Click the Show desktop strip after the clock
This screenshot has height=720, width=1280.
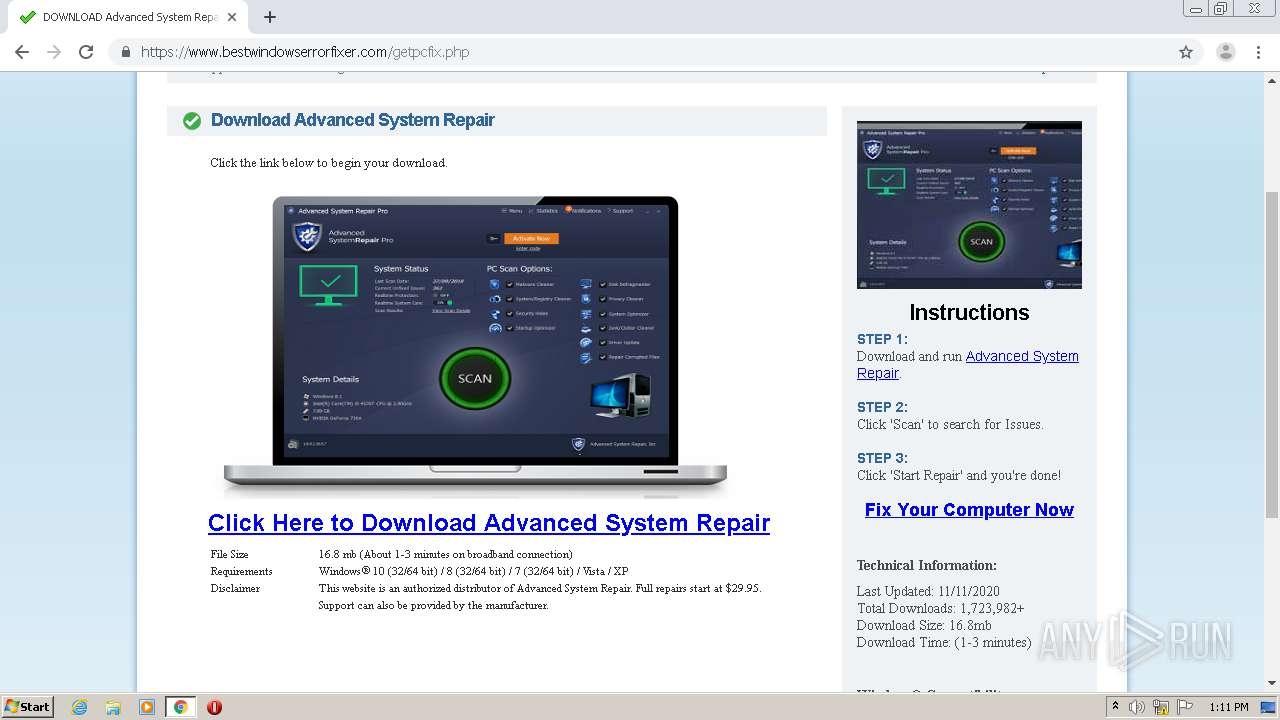[1269, 707]
